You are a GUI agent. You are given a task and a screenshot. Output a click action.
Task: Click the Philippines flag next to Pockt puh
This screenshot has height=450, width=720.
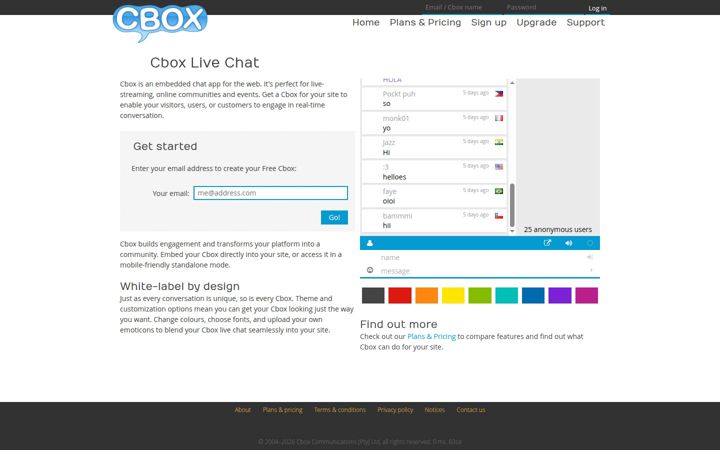[499, 94]
